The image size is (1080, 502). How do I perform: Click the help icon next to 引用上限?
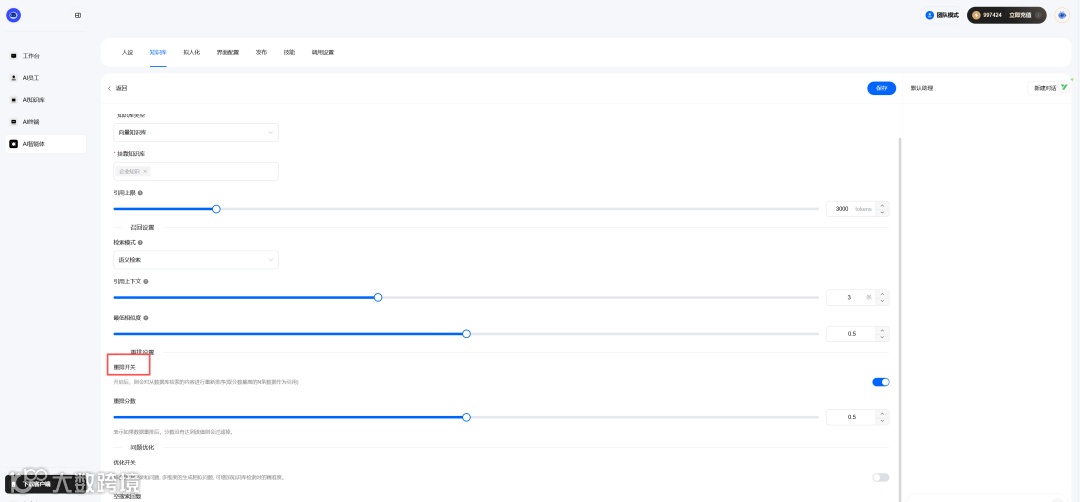[x=140, y=193]
